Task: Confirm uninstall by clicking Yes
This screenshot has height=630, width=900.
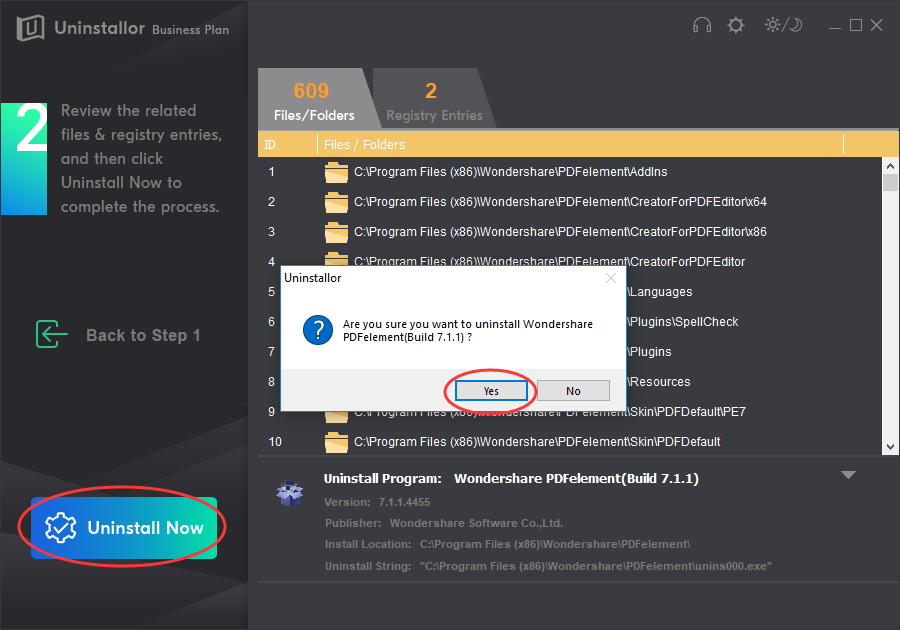Action: [x=491, y=391]
